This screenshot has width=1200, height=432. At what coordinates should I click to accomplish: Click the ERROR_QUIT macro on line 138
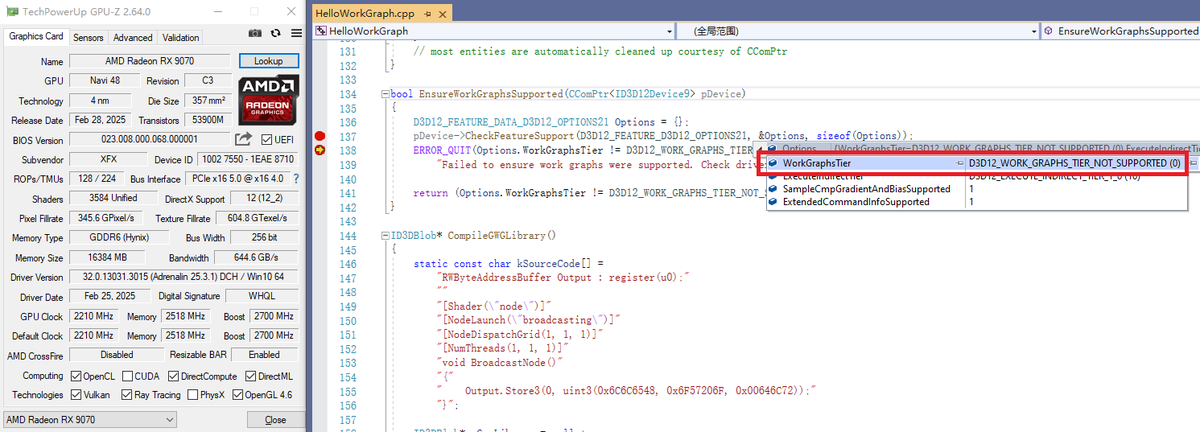pos(441,150)
